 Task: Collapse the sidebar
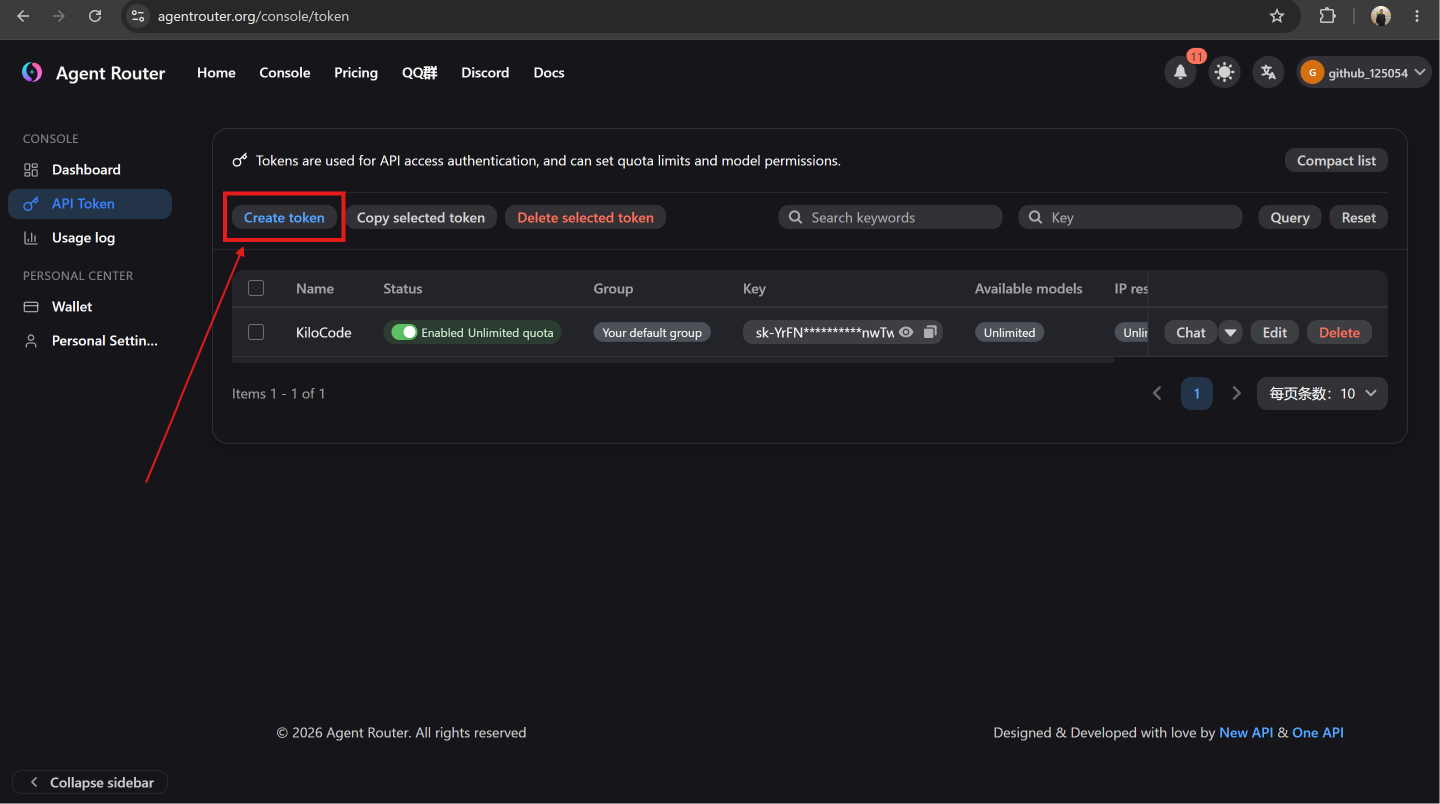(x=90, y=782)
